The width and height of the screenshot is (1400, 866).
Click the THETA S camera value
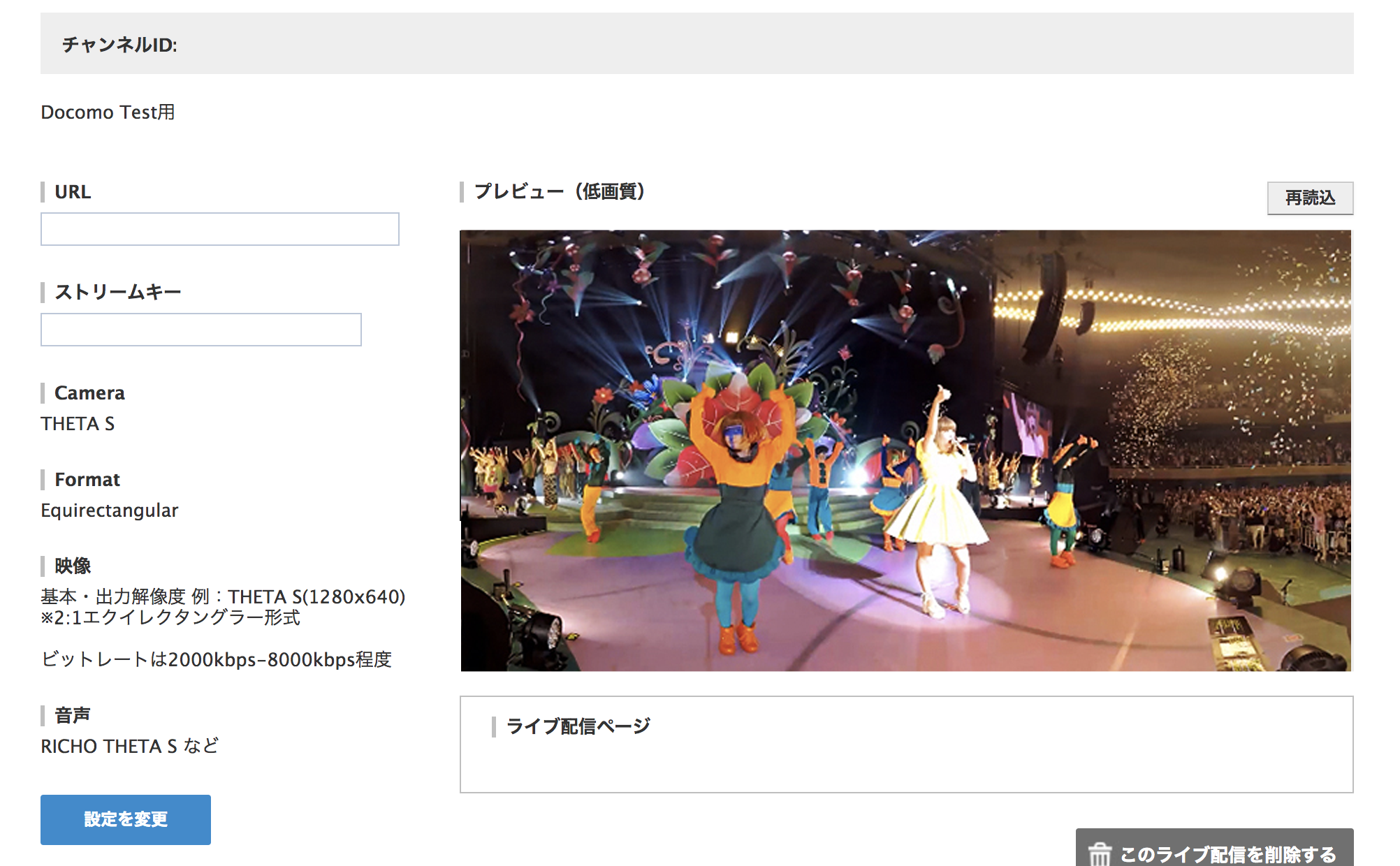(x=78, y=424)
